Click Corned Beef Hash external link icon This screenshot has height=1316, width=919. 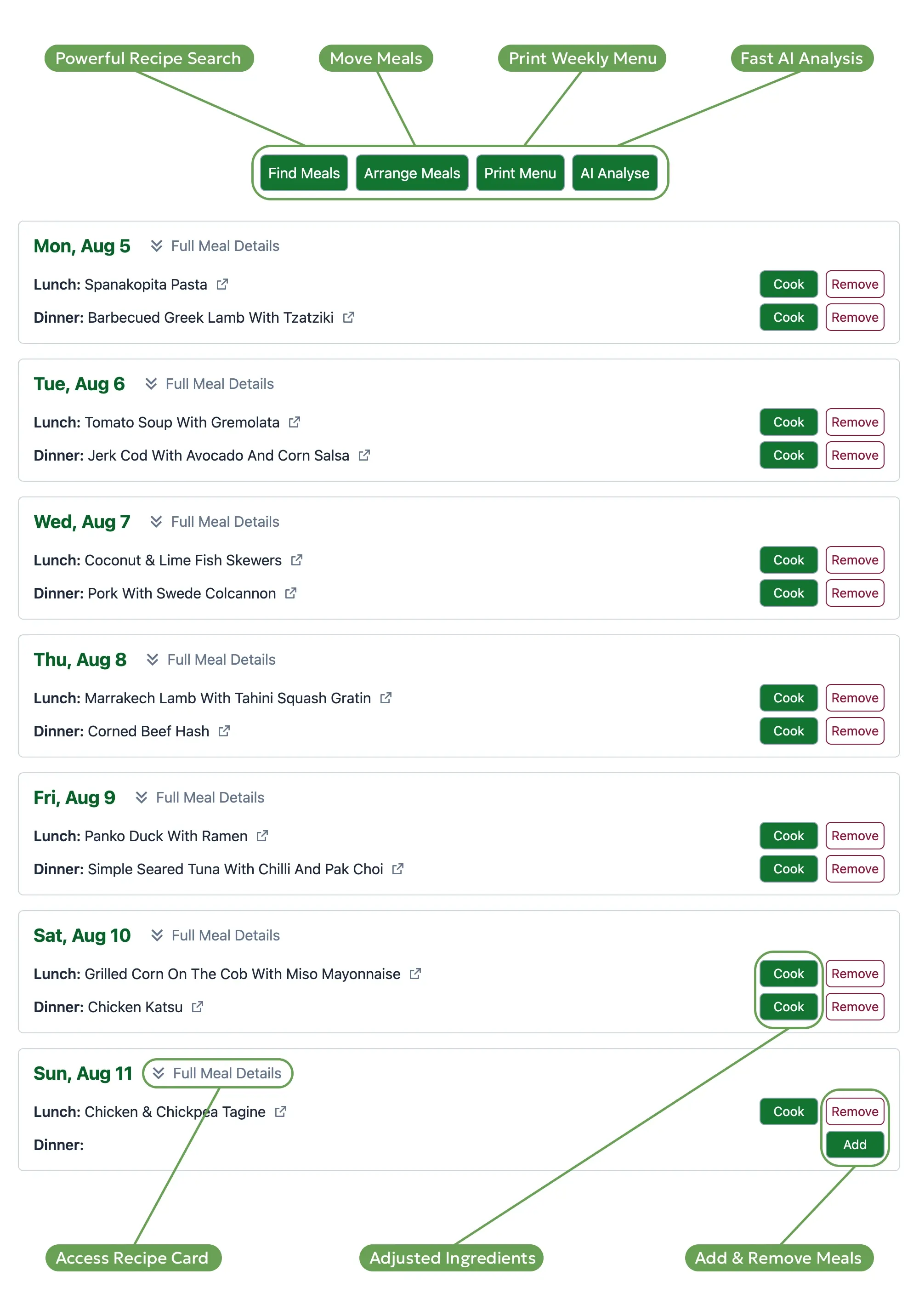pos(224,731)
